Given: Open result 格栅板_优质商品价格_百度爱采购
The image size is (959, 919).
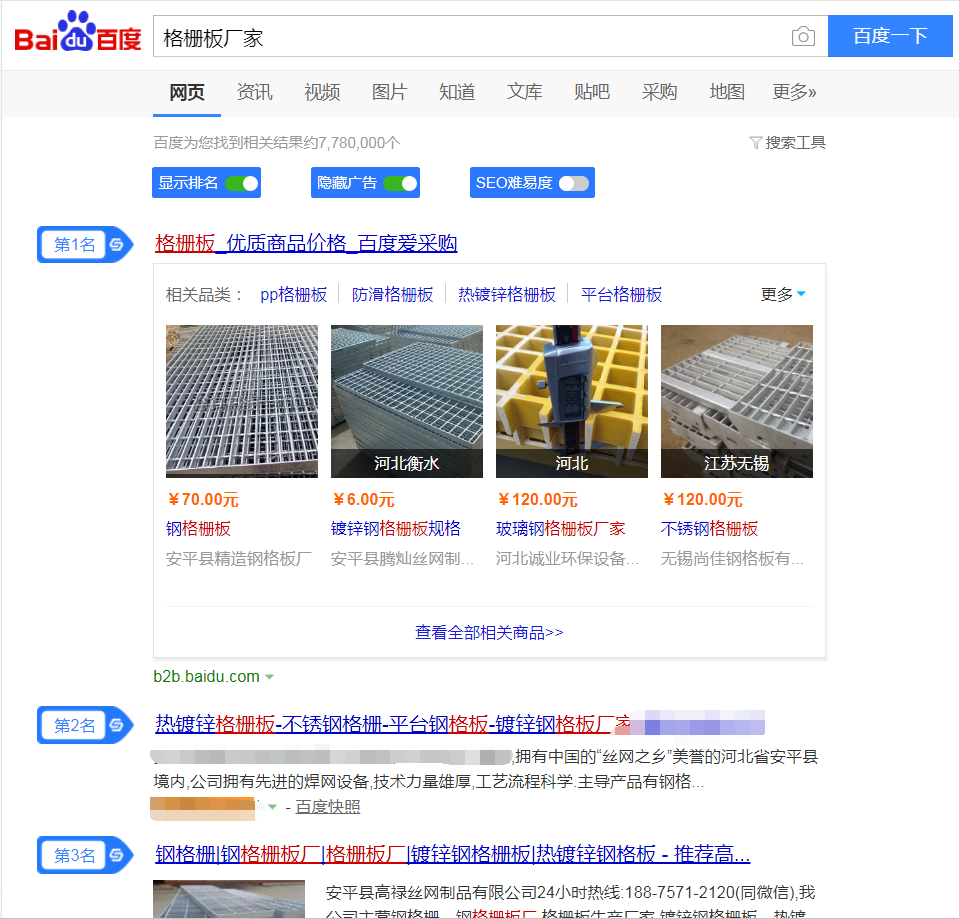Looking at the screenshot, I should point(306,243).
